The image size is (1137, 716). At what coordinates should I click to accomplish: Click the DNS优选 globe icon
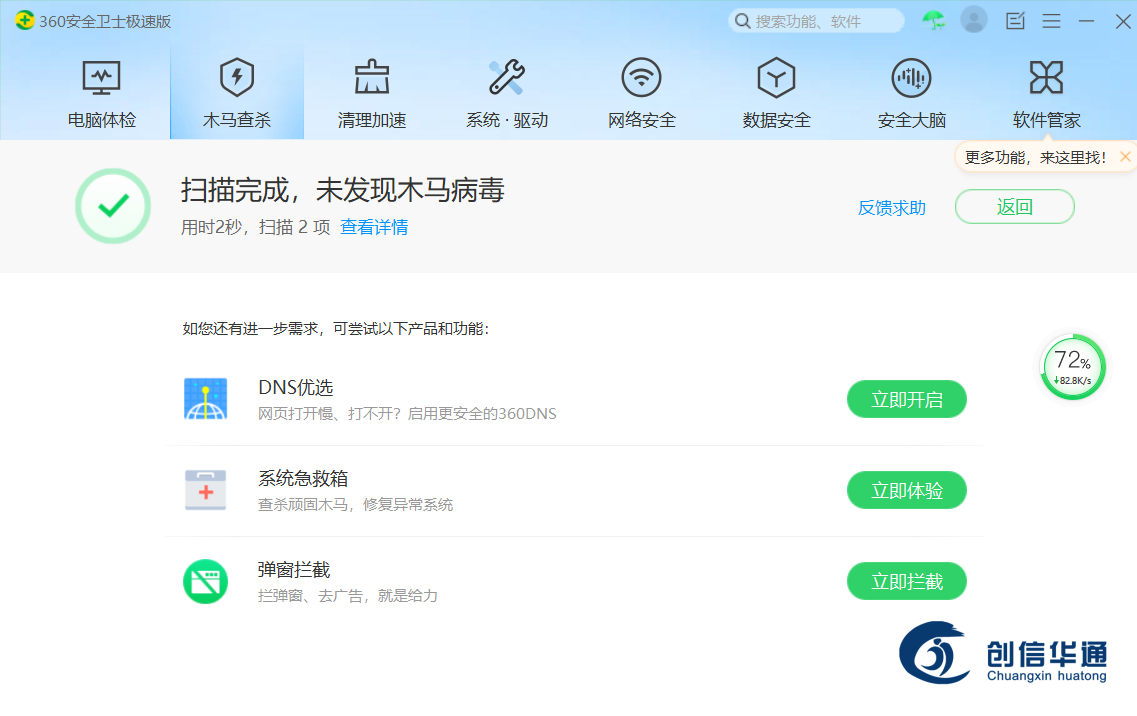pyautogui.click(x=205, y=399)
